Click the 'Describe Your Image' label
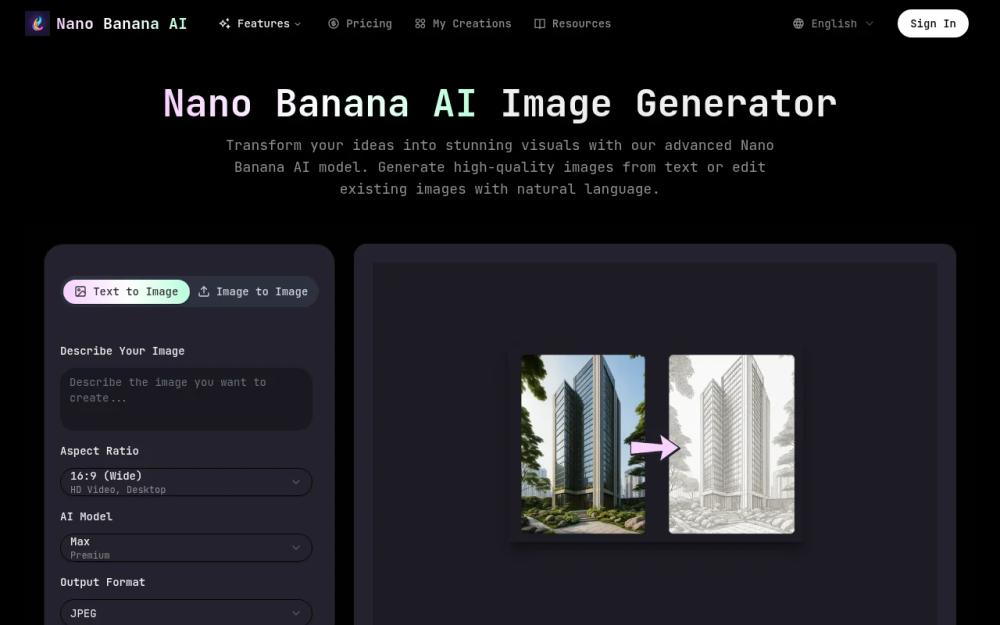 [122, 351]
